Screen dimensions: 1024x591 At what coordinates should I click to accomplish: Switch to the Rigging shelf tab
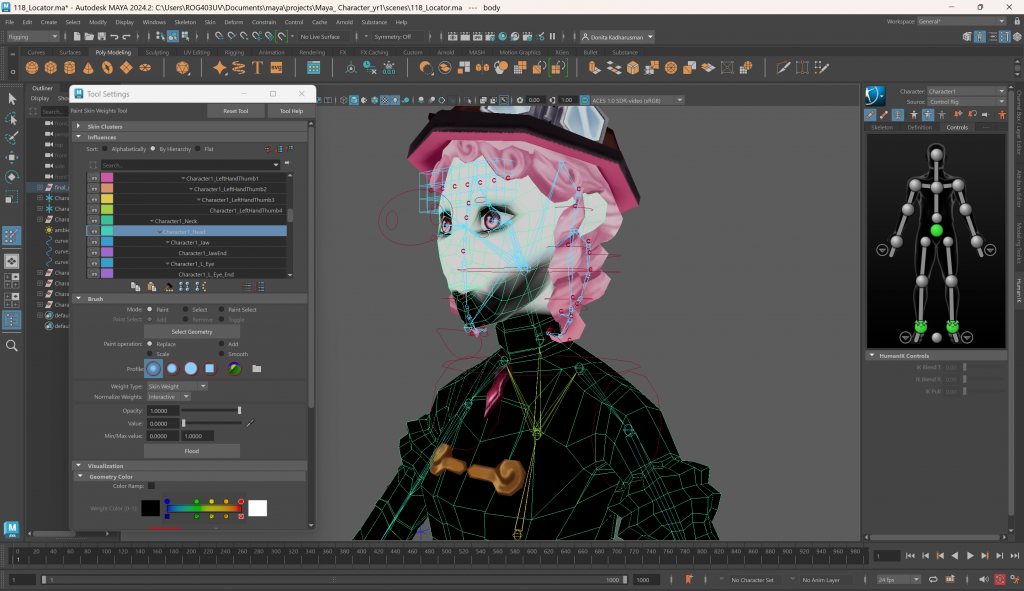[x=234, y=52]
